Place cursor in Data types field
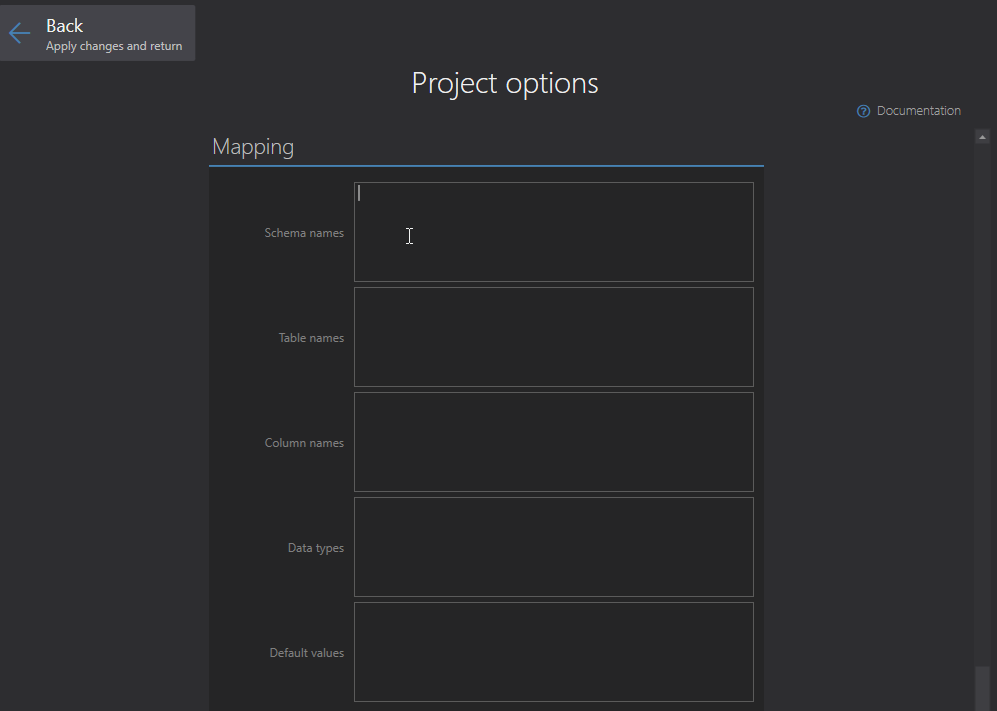Image resolution: width=997 pixels, height=711 pixels. tap(553, 547)
